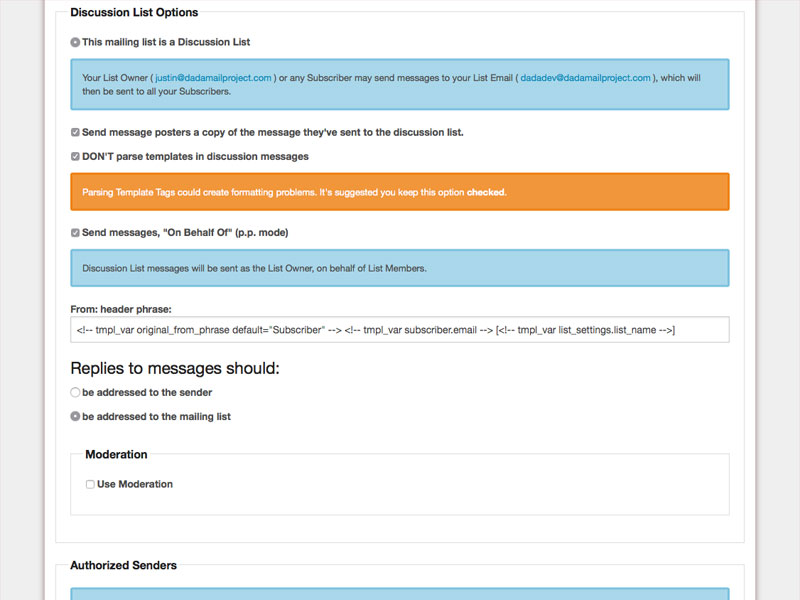Enable the Use Moderation checkbox

pyautogui.click(x=90, y=484)
